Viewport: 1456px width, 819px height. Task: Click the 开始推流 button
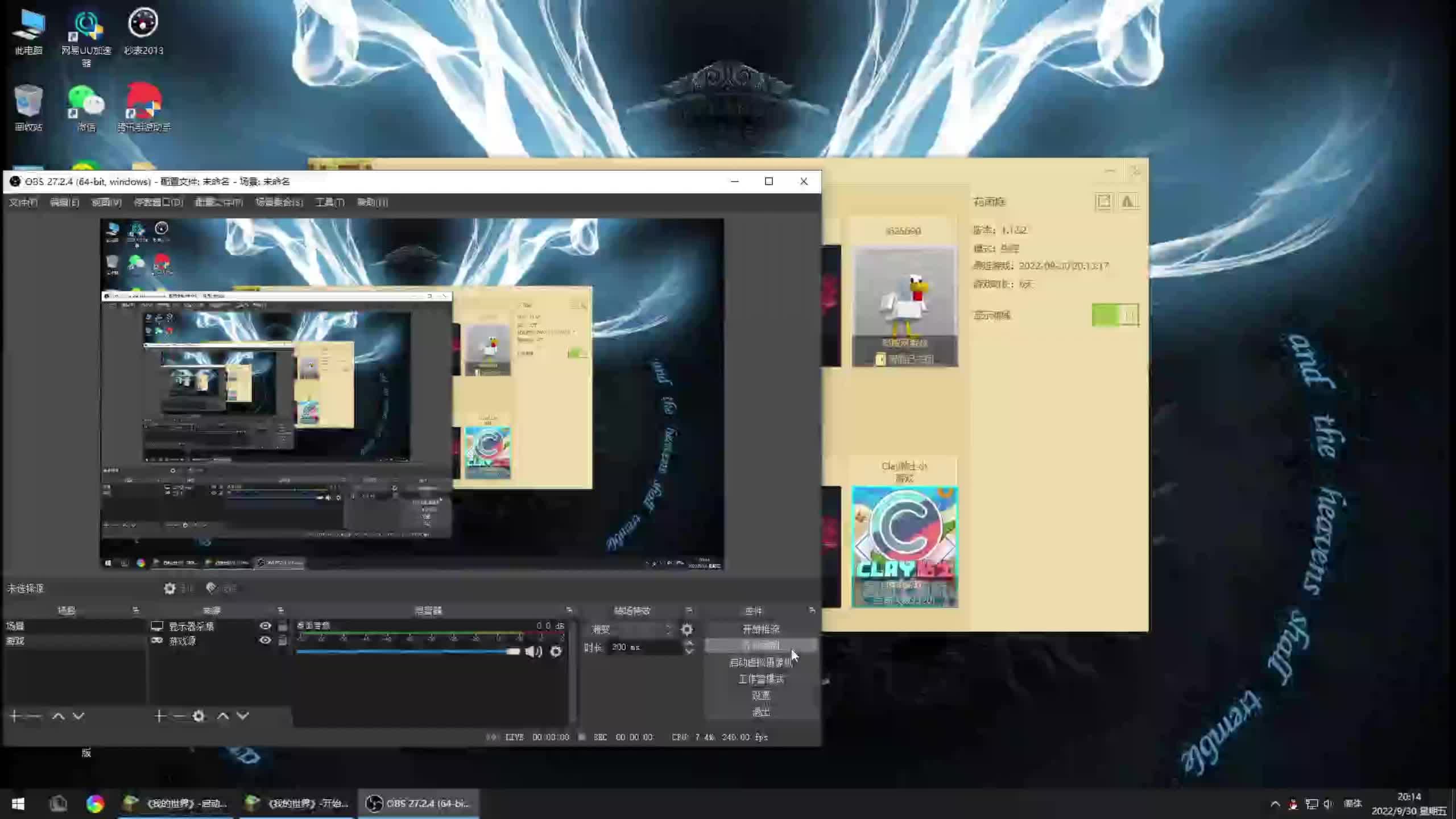point(761,629)
